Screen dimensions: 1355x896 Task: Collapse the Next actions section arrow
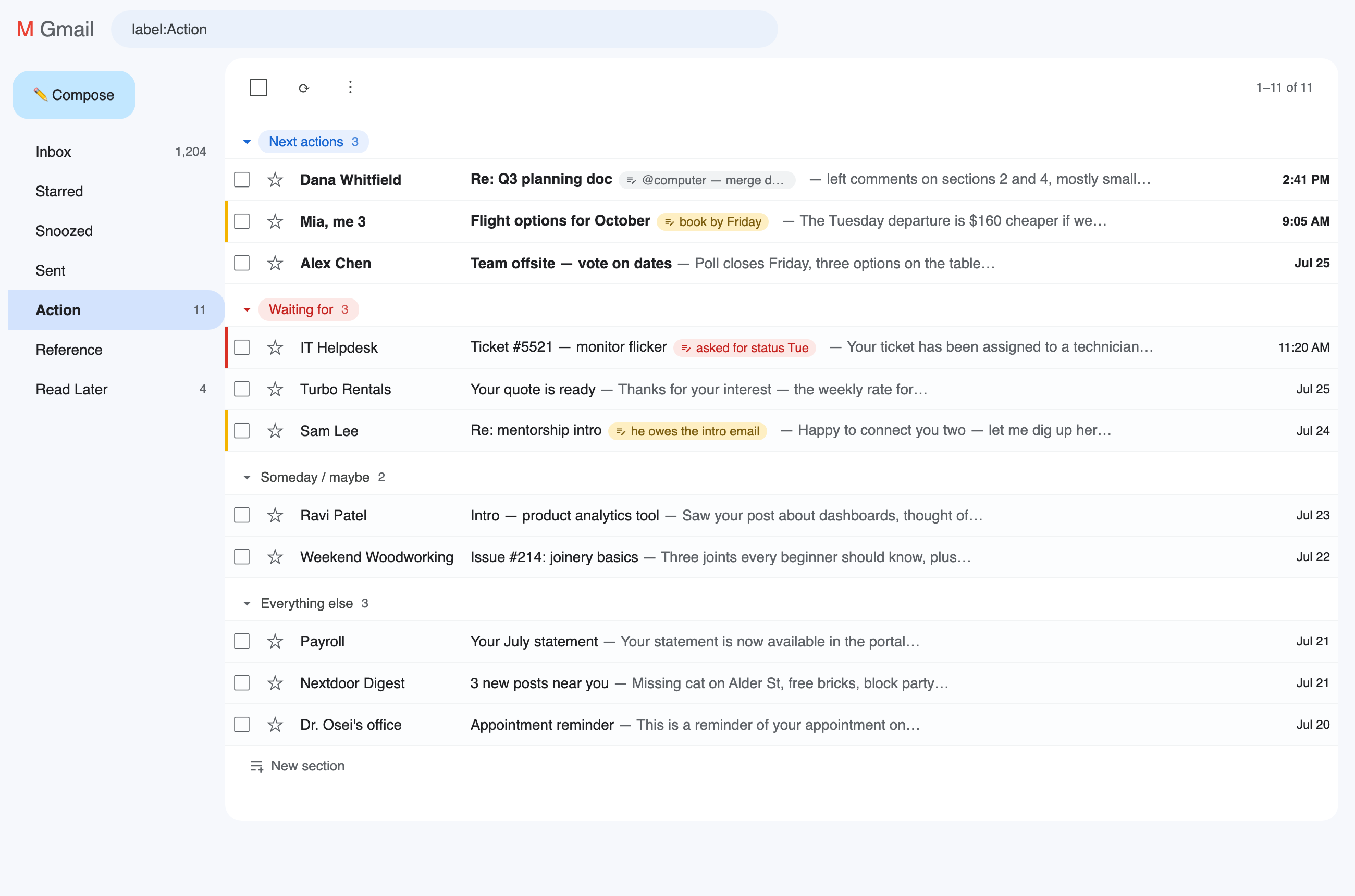pyautogui.click(x=247, y=142)
